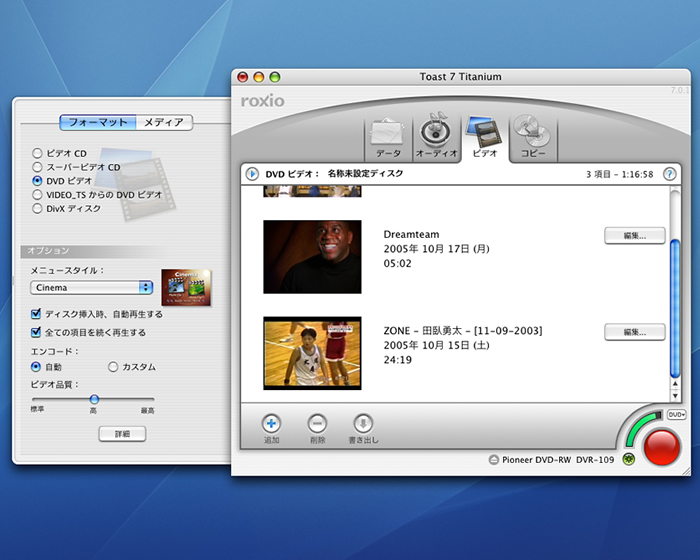The width and height of the screenshot is (700, 560).
Task: Open the Cinema menu style dropdown
Action: pos(91,287)
